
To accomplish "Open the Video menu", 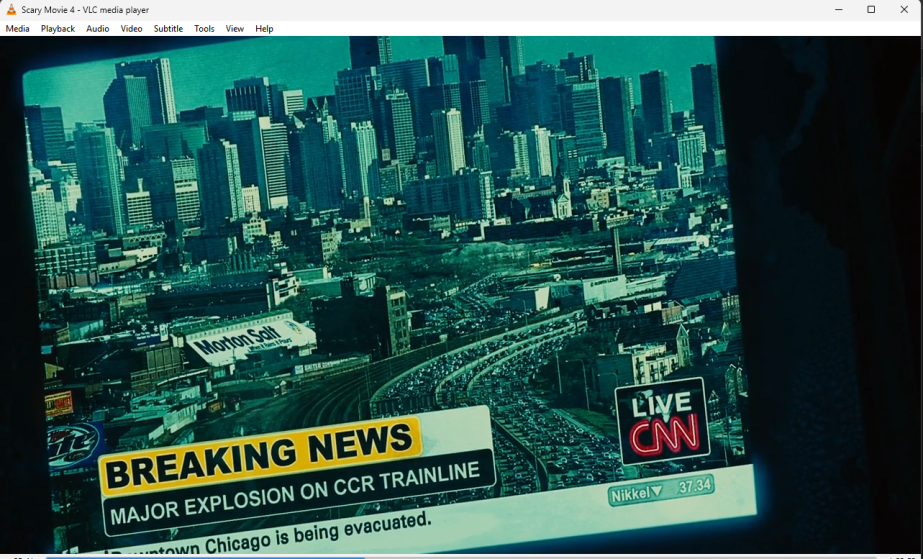I will [x=131, y=28].
